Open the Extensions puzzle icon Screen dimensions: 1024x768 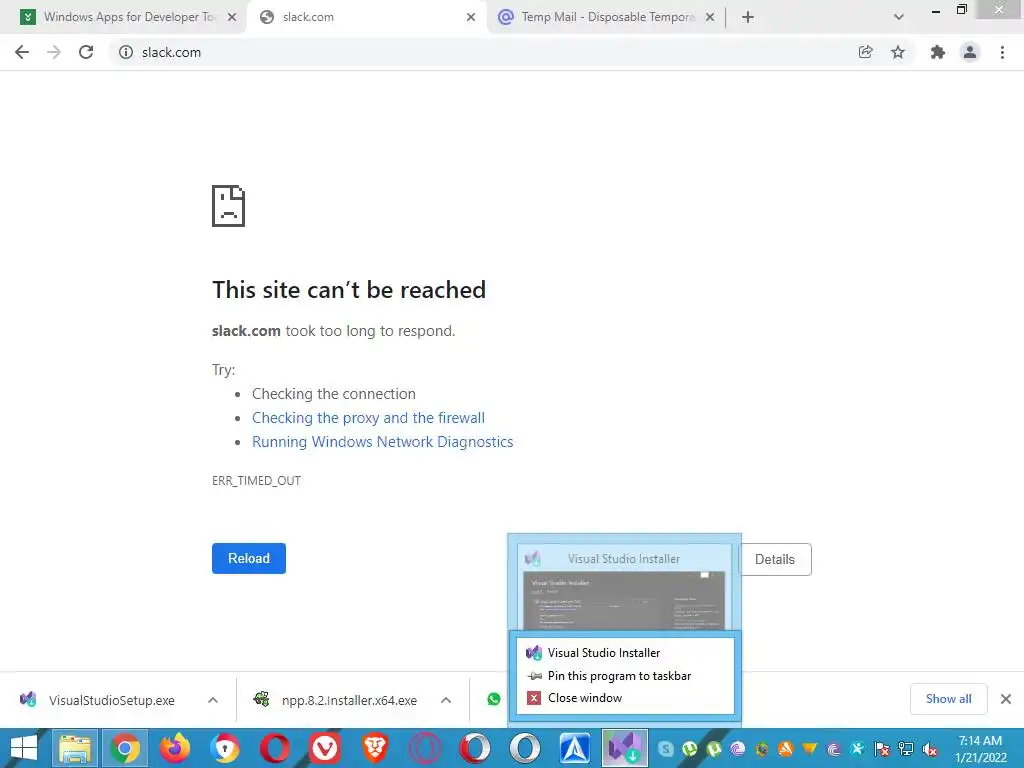(x=938, y=52)
